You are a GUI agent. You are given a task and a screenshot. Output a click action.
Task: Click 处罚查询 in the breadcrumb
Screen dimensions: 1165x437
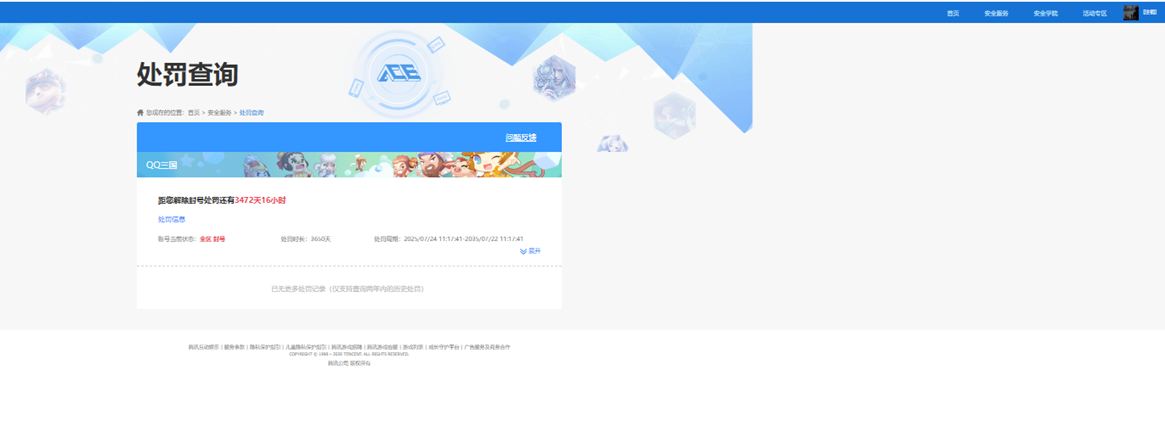click(x=251, y=112)
